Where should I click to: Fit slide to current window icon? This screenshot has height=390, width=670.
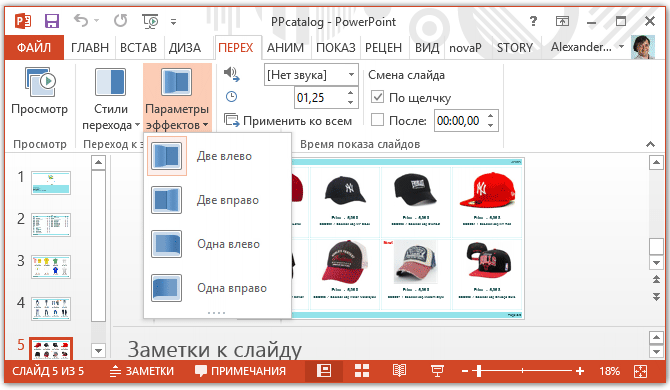[640, 371]
